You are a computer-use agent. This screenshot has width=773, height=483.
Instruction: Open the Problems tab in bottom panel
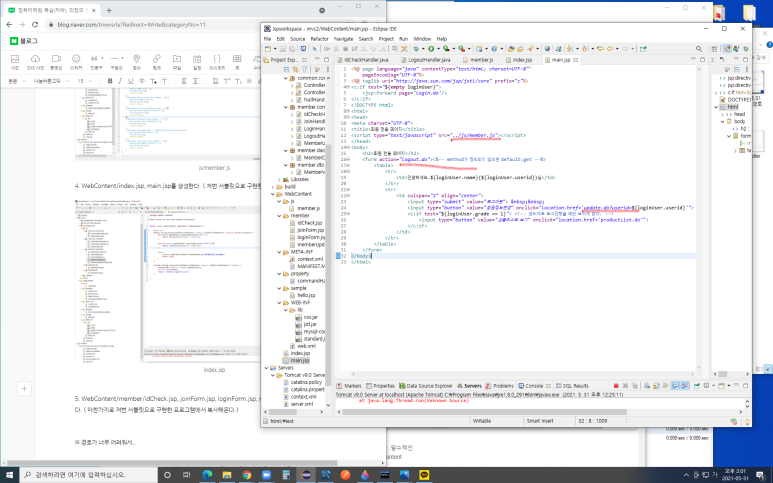[x=499, y=386]
